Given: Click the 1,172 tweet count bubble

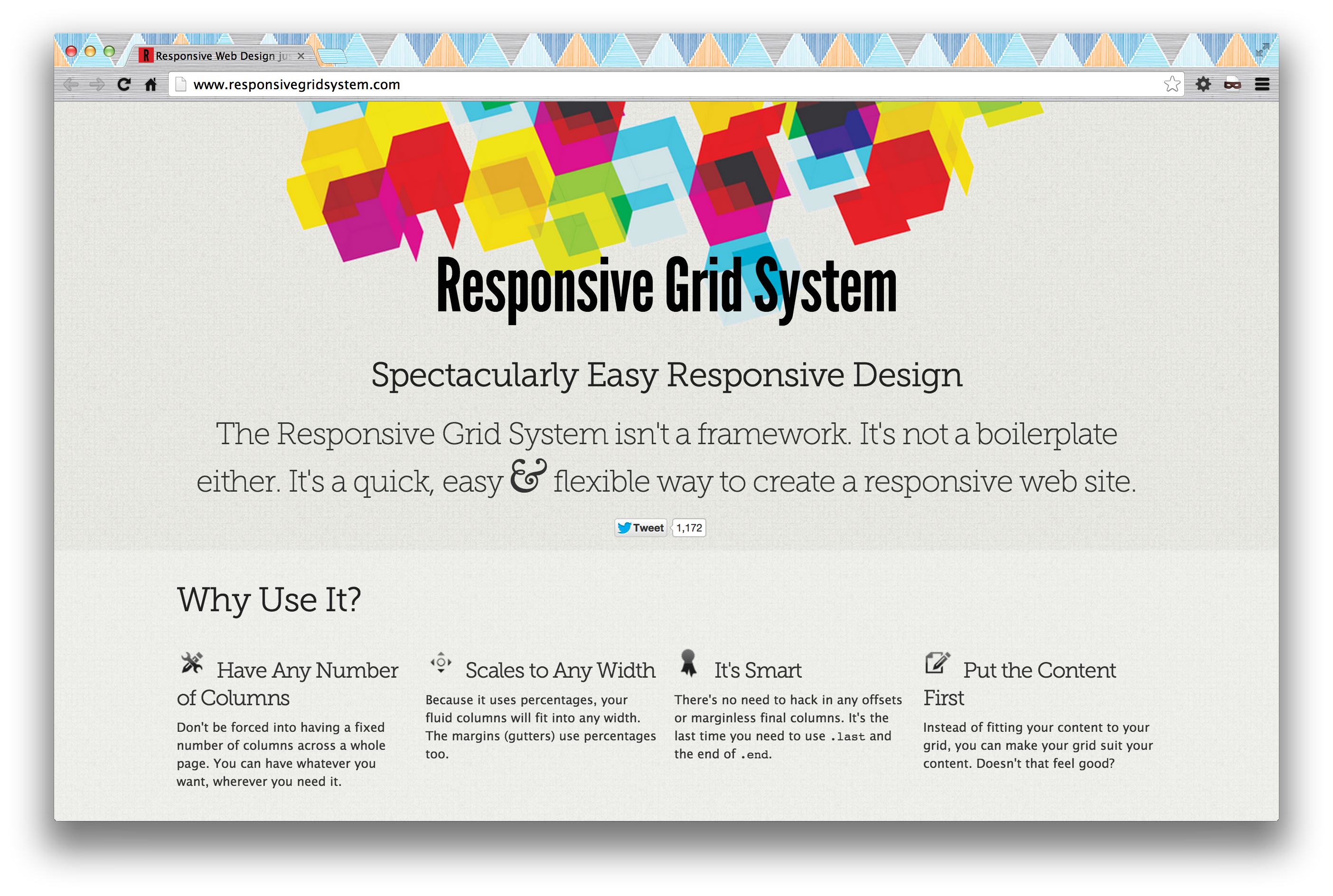Looking at the screenshot, I should pos(689,527).
